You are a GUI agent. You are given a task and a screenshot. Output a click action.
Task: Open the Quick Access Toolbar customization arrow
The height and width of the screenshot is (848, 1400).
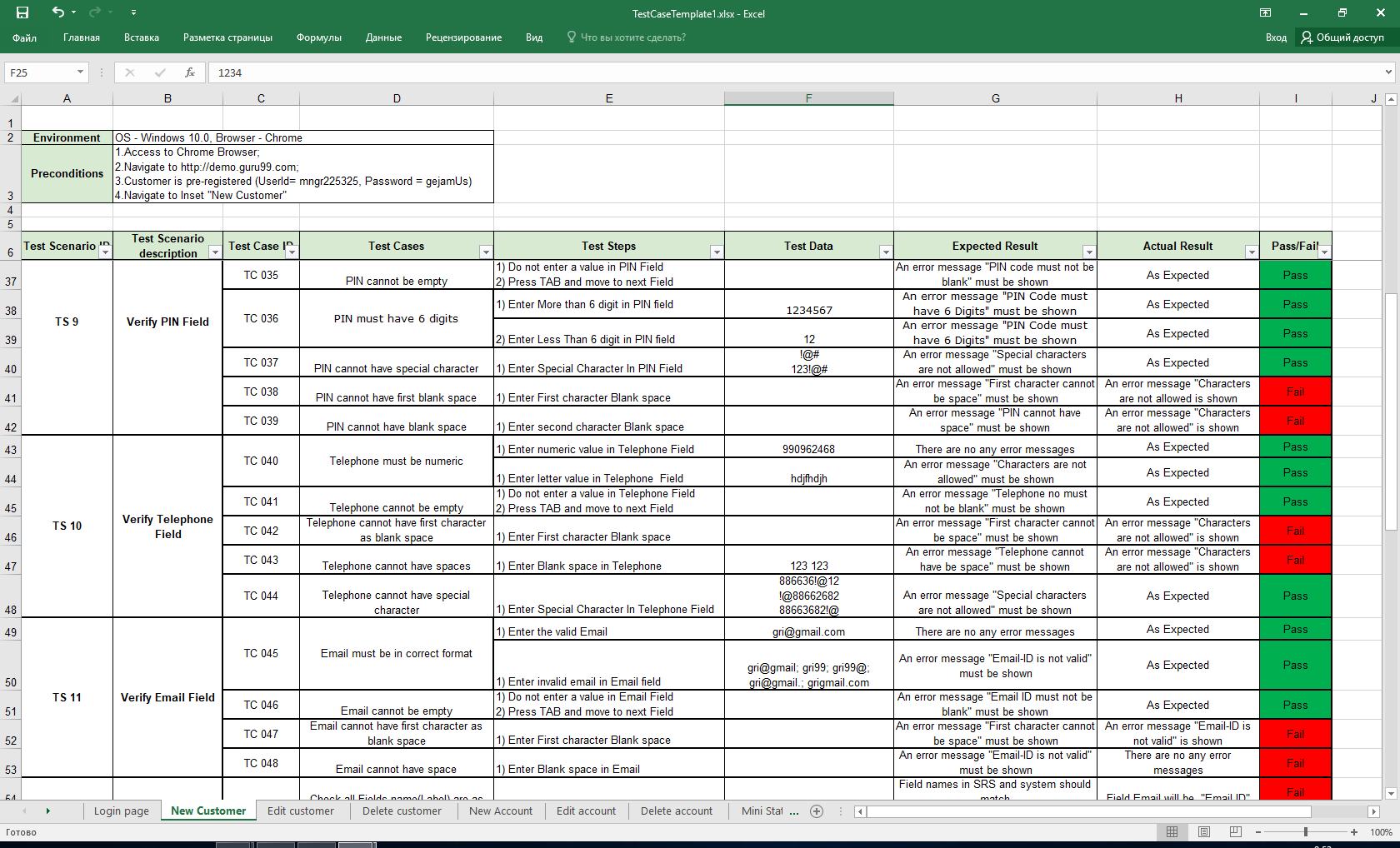[x=133, y=12]
